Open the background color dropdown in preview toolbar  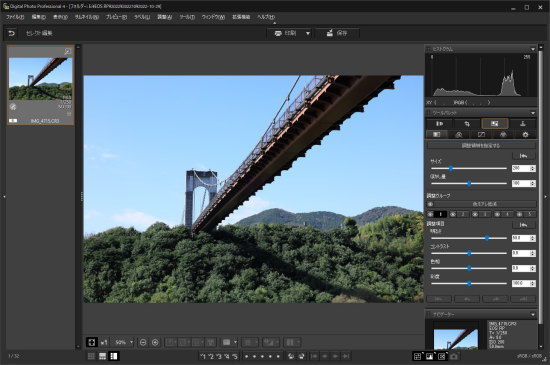coord(235,342)
